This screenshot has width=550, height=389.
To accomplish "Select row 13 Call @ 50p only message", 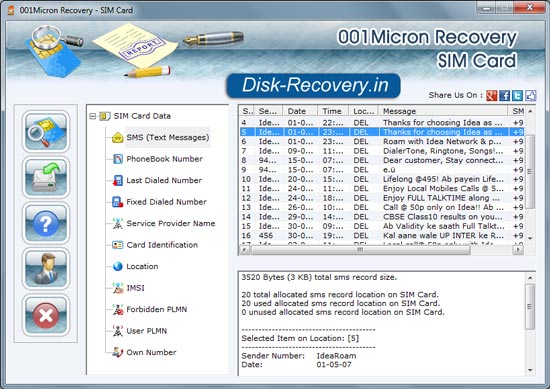I will coord(382,207).
